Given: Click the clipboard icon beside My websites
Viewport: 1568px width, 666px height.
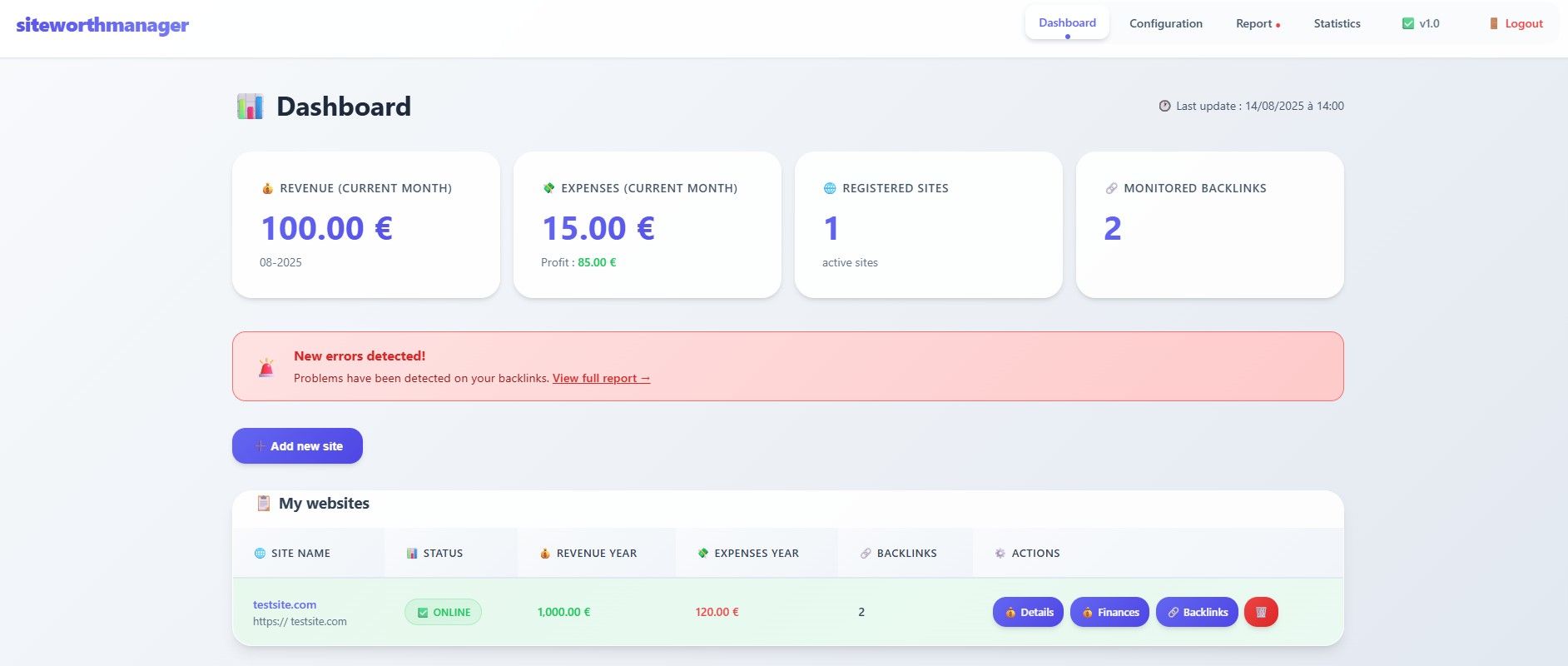Looking at the screenshot, I should [263, 503].
